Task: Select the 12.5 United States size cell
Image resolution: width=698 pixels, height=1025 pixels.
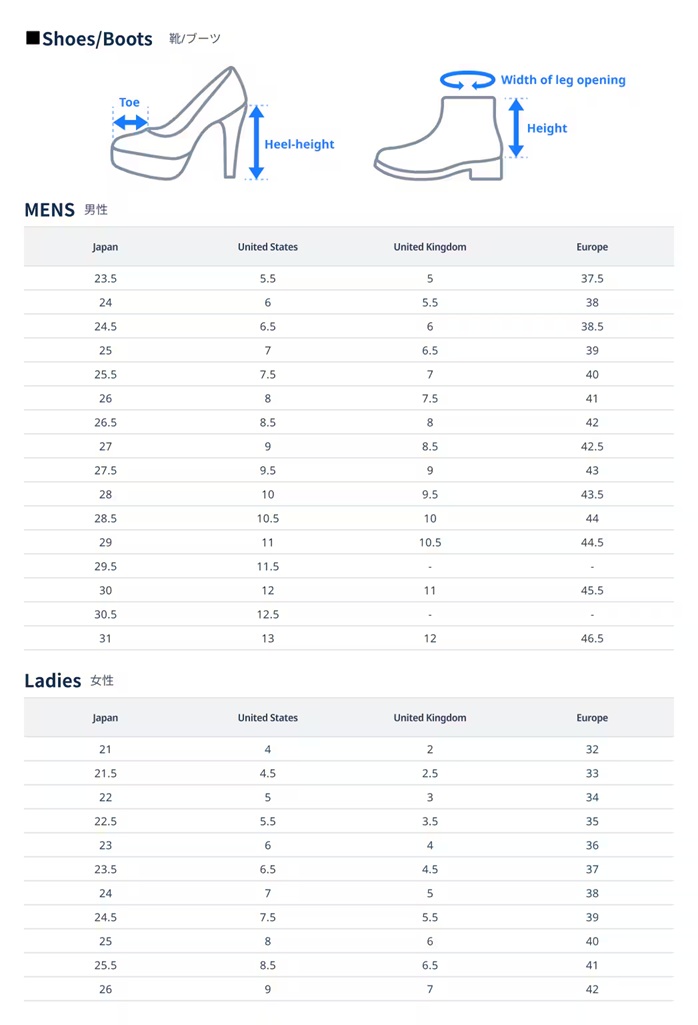Action: pyautogui.click(x=267, y=614)
